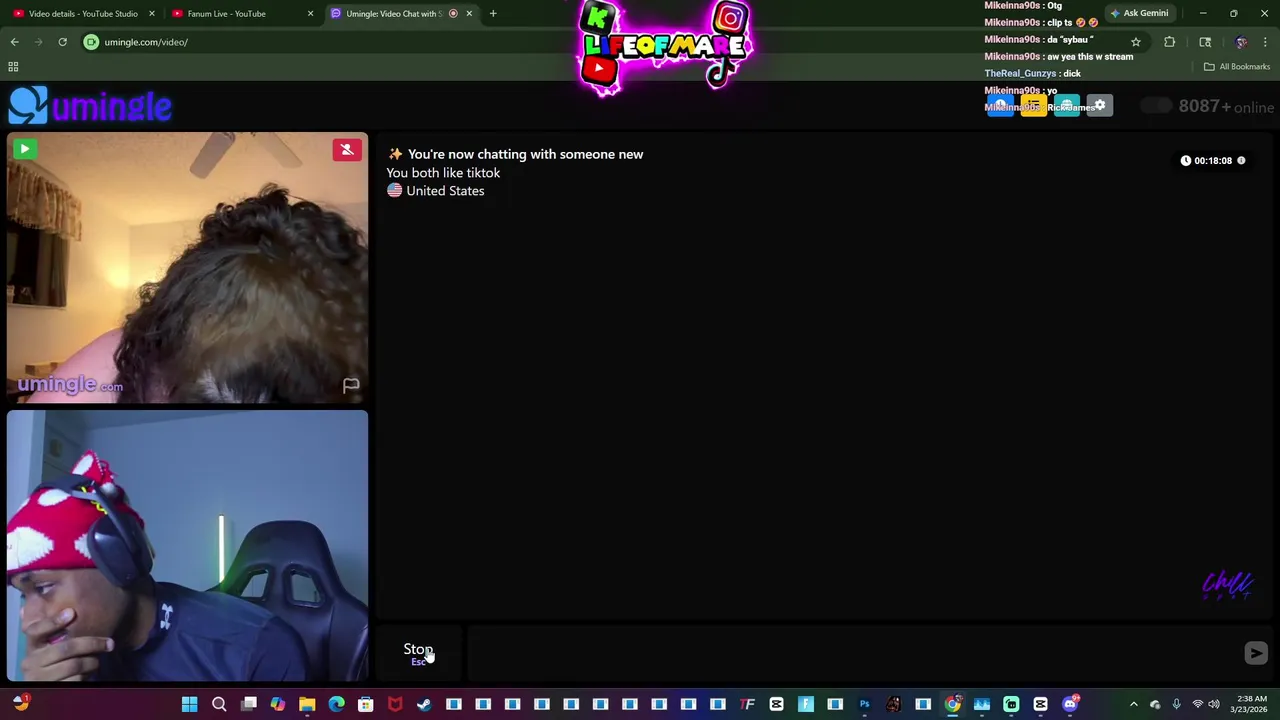Go back in browser history
Image resolution: width=1280 pixels, height=720 pixels.
14,42
